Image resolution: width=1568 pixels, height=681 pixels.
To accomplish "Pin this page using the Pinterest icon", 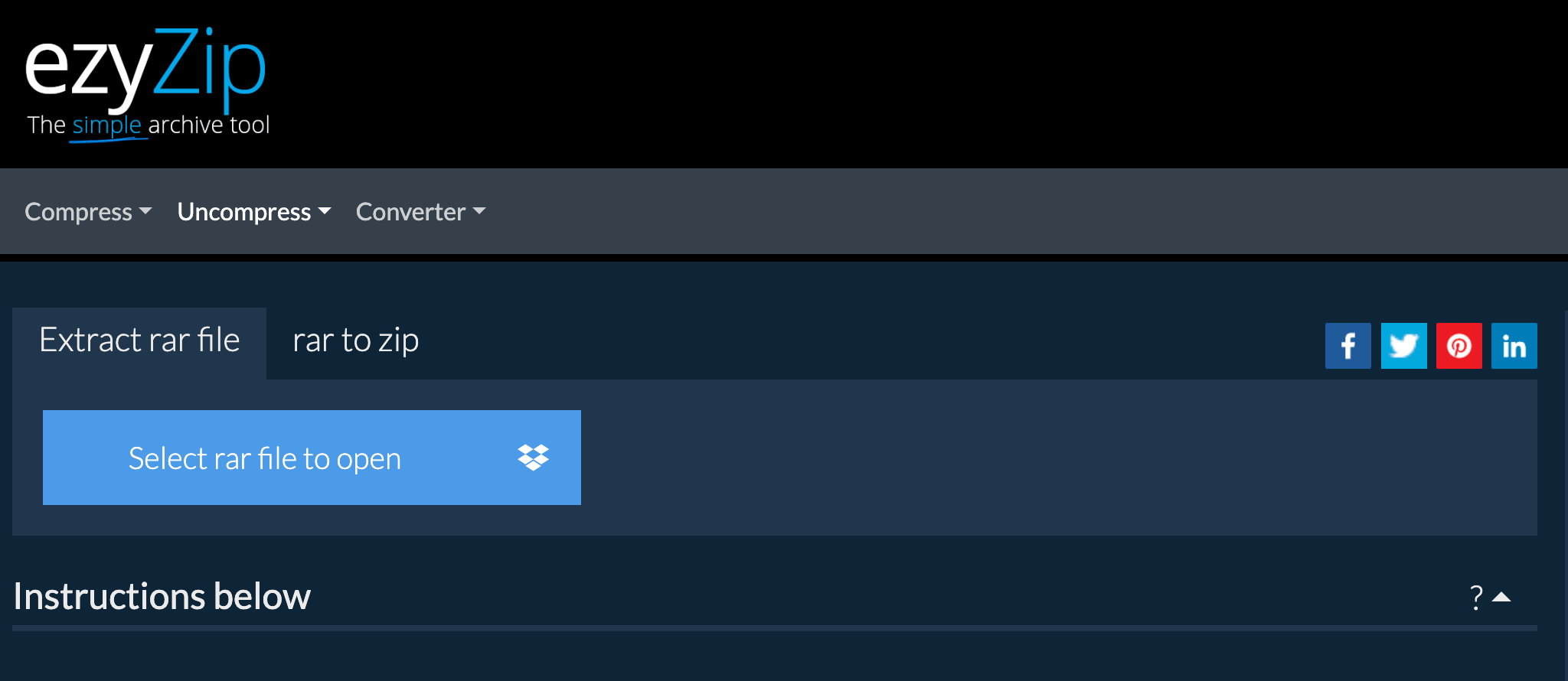I will [x=1459, y=346].
